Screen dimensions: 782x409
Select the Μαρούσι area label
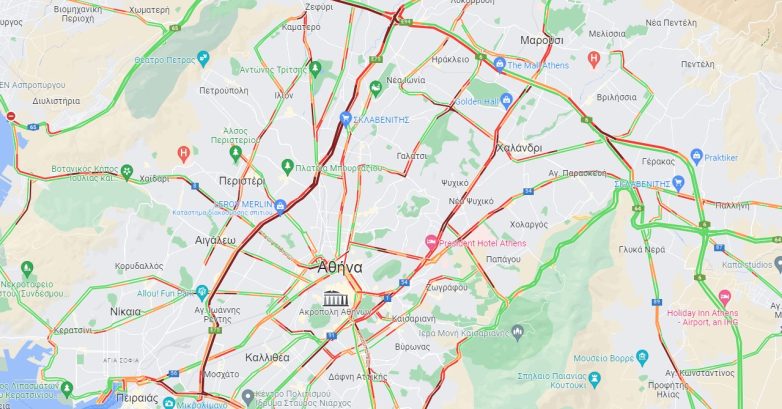tap(542, 40)
